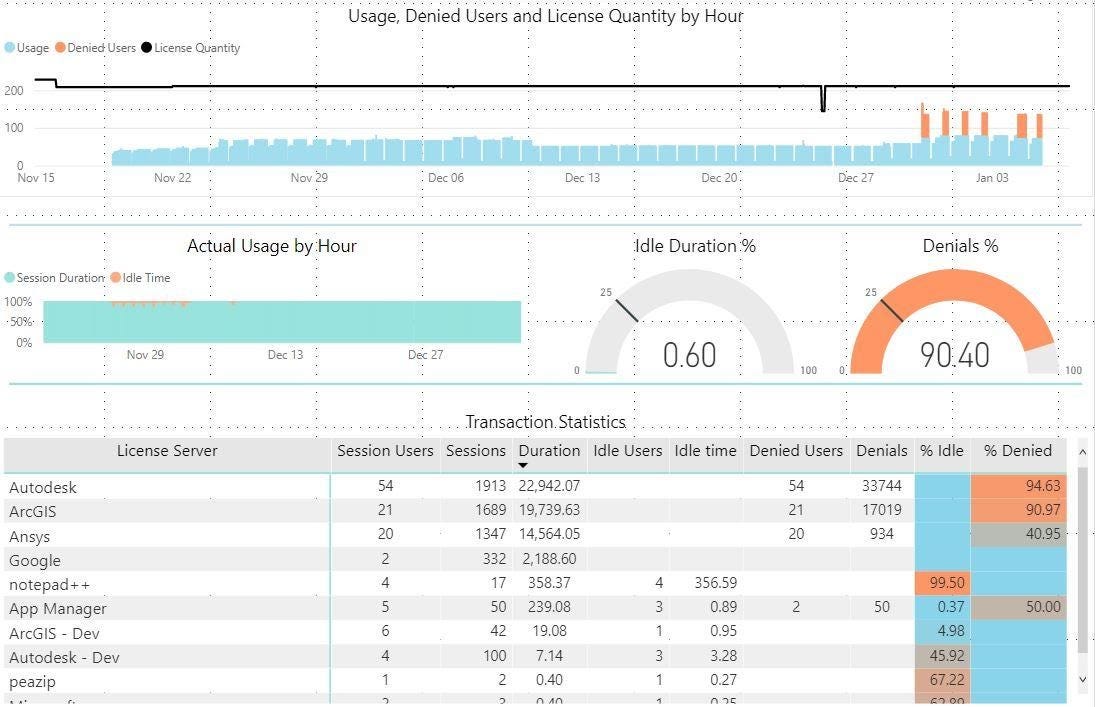The height and width of the screenshot is (707, 1095).
Task: Click the sort arrow under the Duration header
Action: 524,463
